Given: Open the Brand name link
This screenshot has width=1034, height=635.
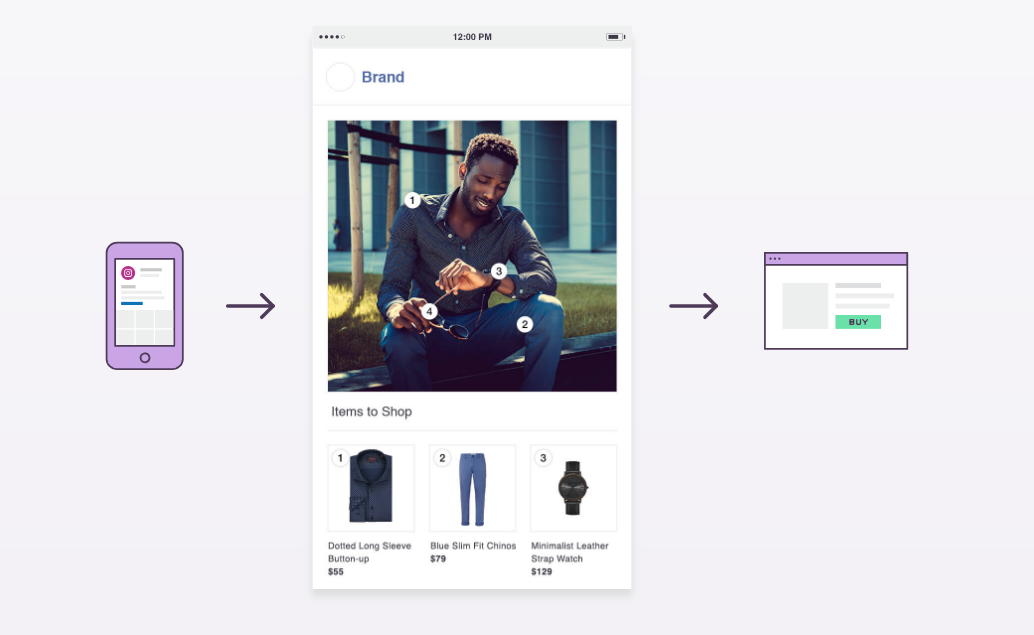Looking at the screenshot, I should pos(383,77).
